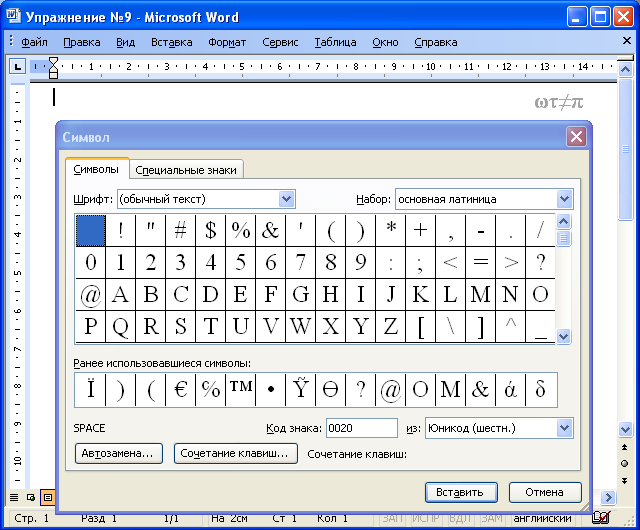The image size is (640, 530).
Task: Toggle ИСПР track changes in status bar
Action: click(425, 519)
